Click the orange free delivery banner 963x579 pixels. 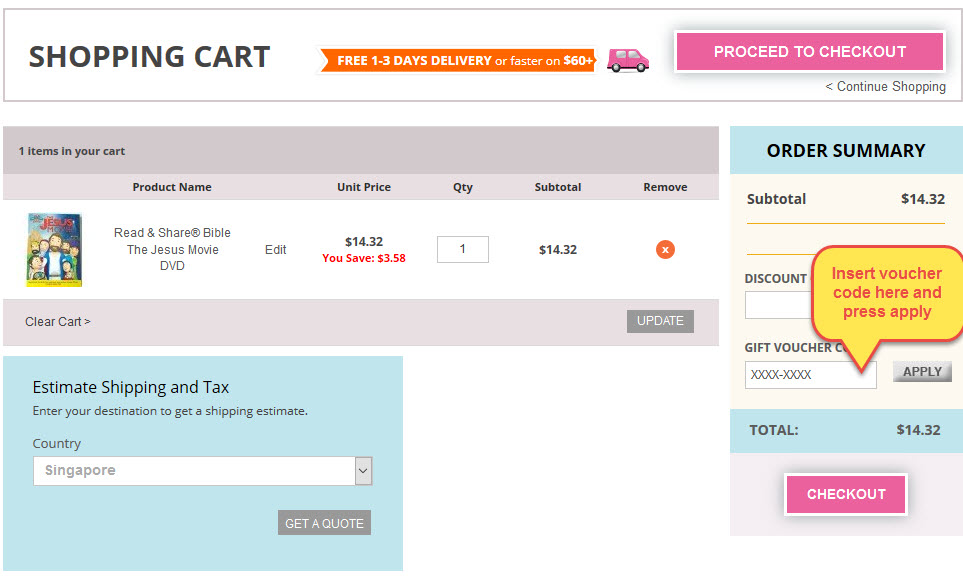point(457,61)
